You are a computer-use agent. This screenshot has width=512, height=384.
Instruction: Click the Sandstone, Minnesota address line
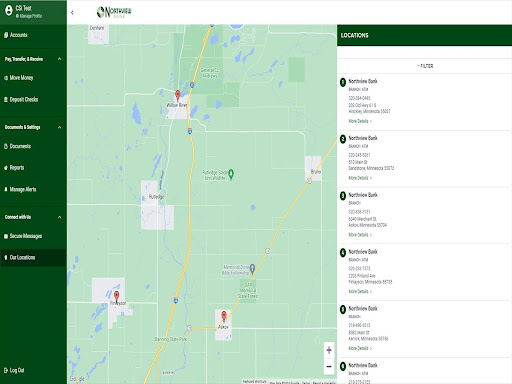tap(371, 168)
